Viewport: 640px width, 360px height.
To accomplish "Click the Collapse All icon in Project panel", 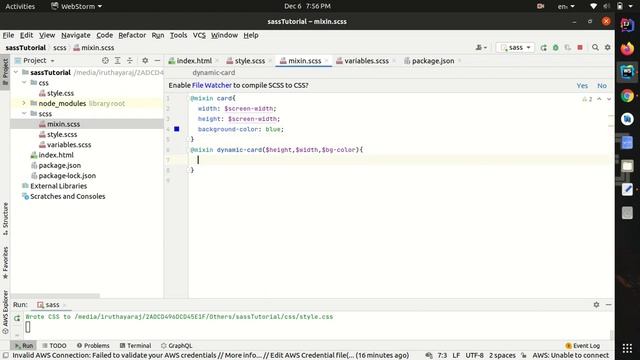I will click(130, 60).
